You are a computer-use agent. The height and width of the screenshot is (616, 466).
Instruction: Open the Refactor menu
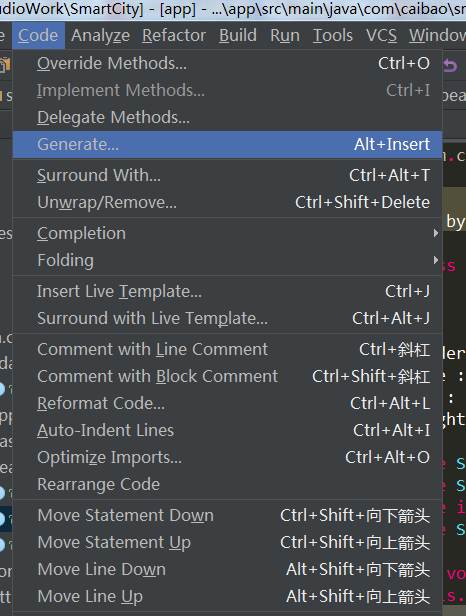[x=174, y=35]
